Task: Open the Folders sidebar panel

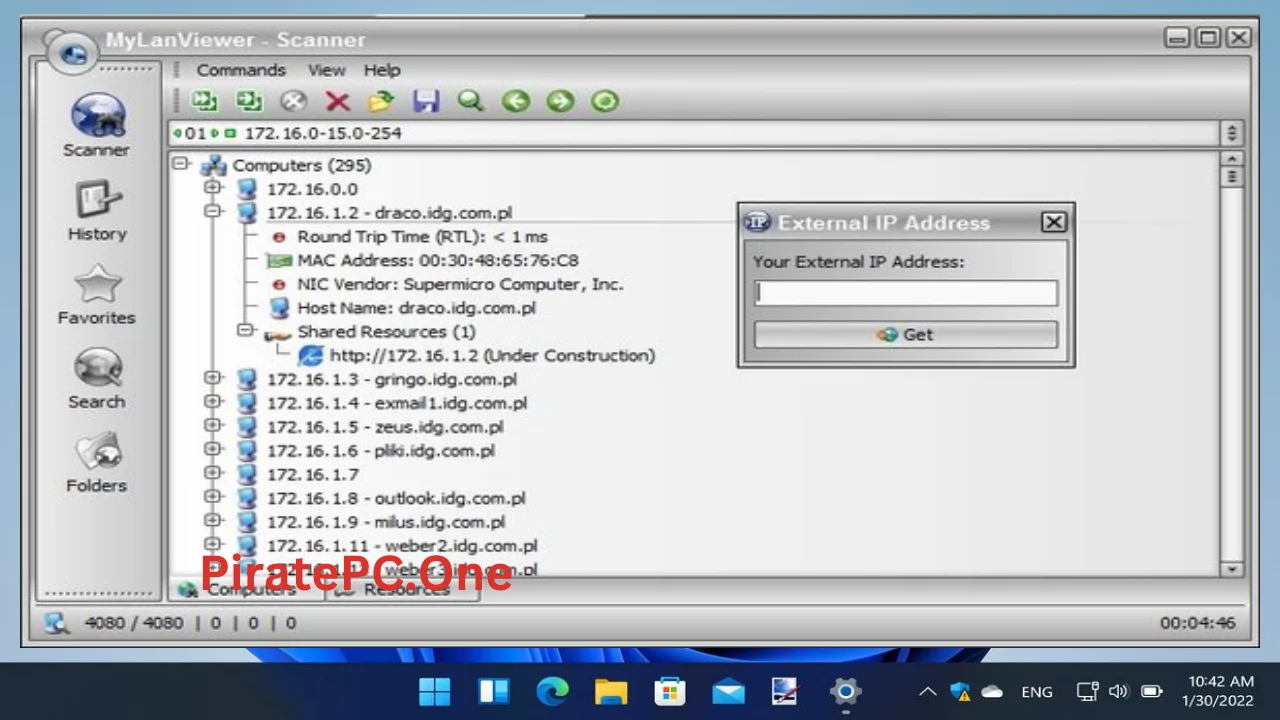Action: 97,464
